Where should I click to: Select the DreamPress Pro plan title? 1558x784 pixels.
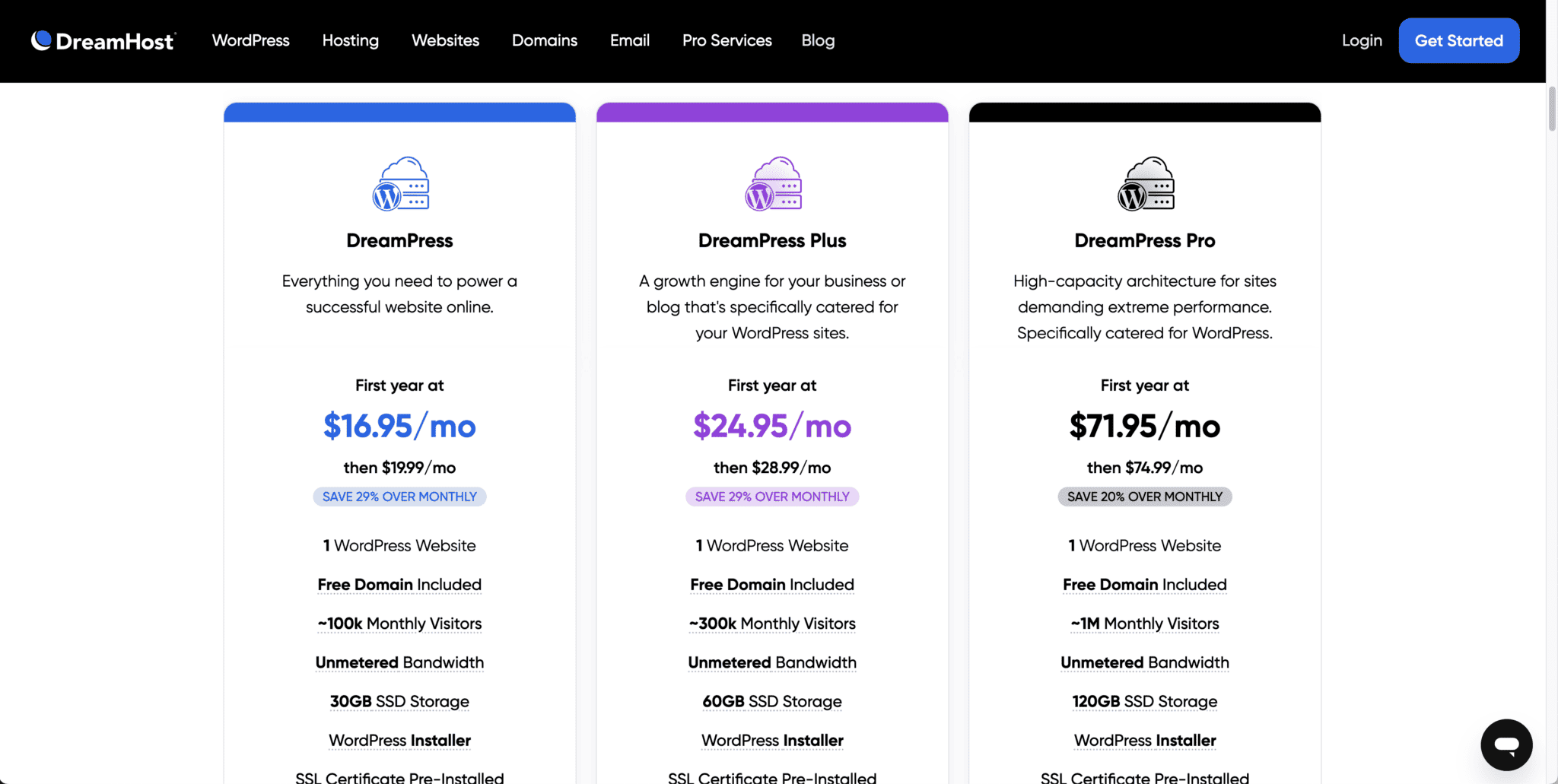pyautogui.click(x=1145, y=240)
